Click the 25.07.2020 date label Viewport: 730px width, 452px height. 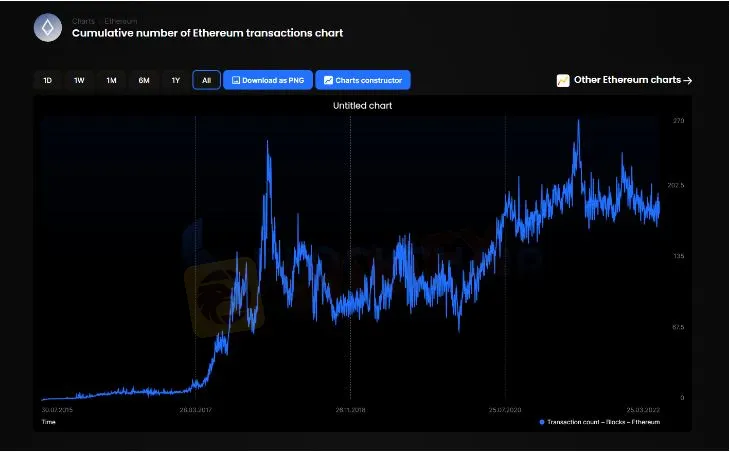tap(505, 410)
